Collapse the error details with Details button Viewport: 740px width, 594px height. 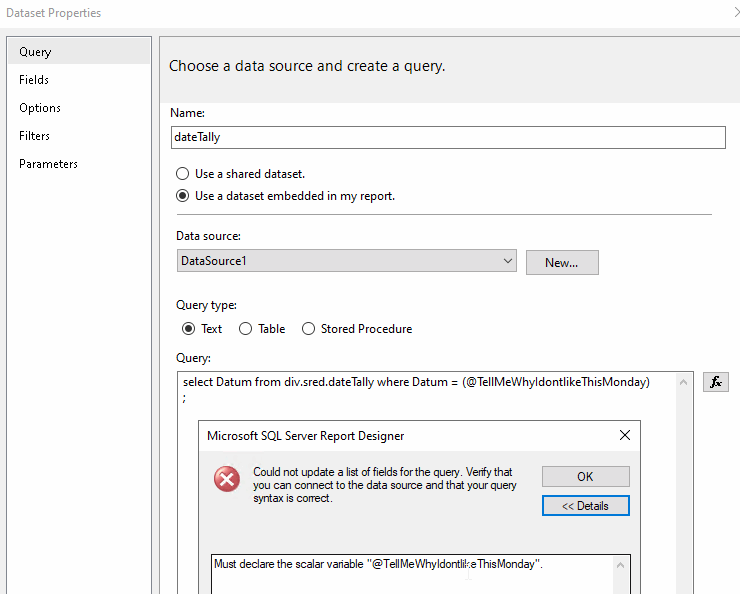[x=585, y=506]
